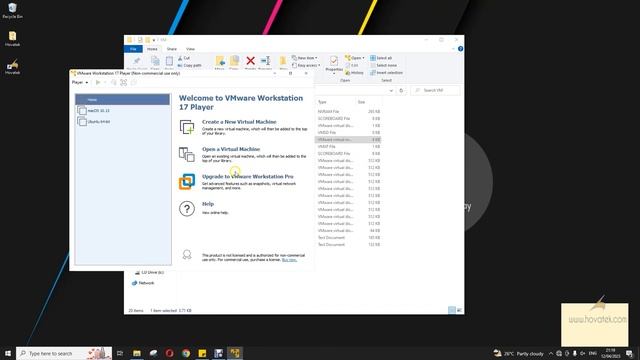The width and height of the screenshot is (640, 360).
Task: Click the Pin to Quick access icon
Action: (137, 61)
